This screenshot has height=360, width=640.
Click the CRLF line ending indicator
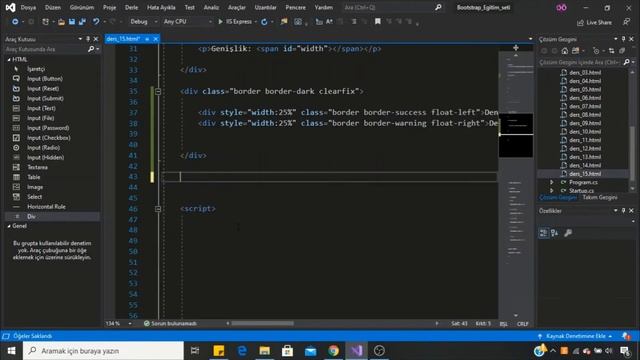click(x=522, y=324)
